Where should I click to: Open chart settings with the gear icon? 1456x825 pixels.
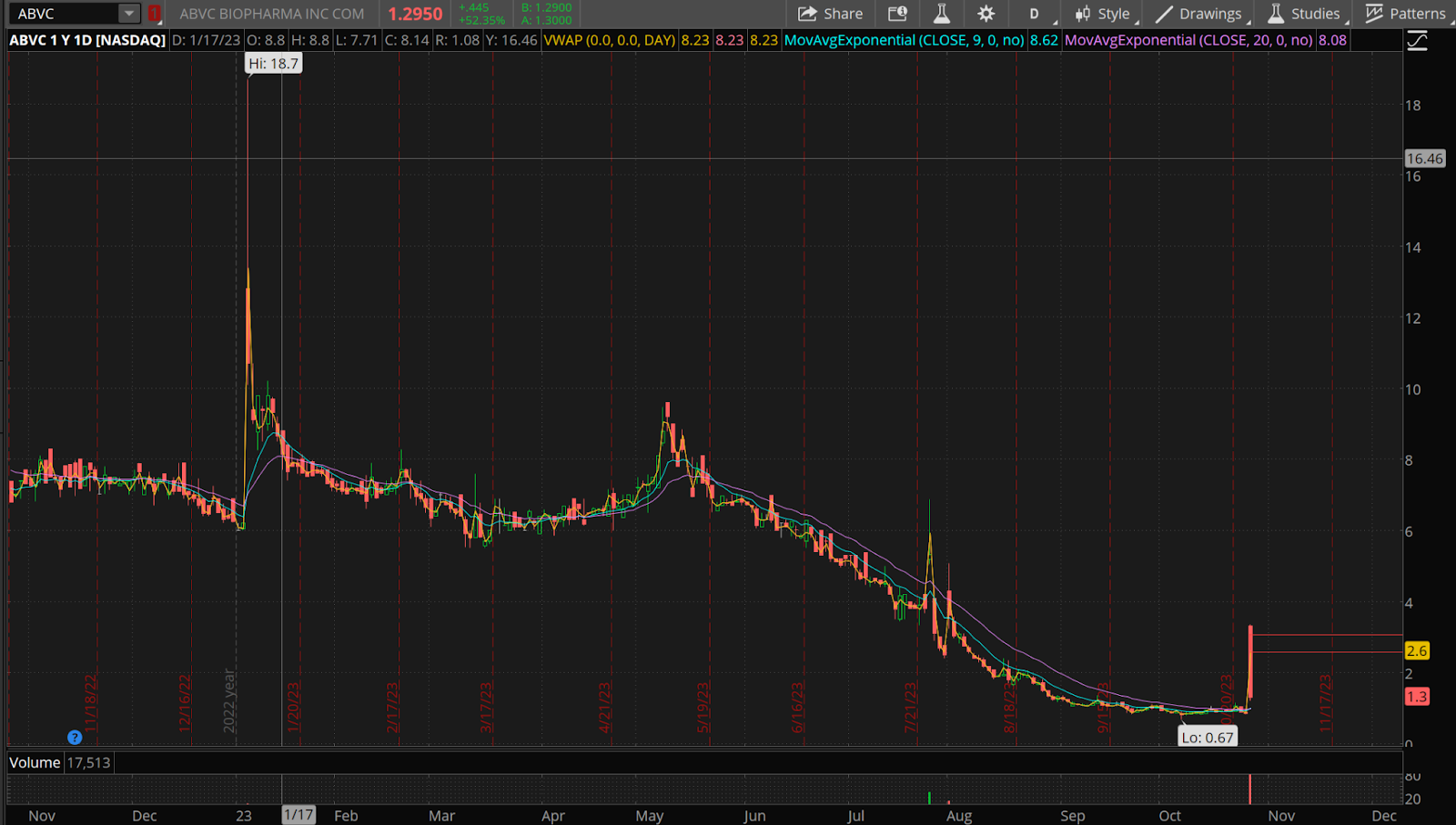point(986,14)
